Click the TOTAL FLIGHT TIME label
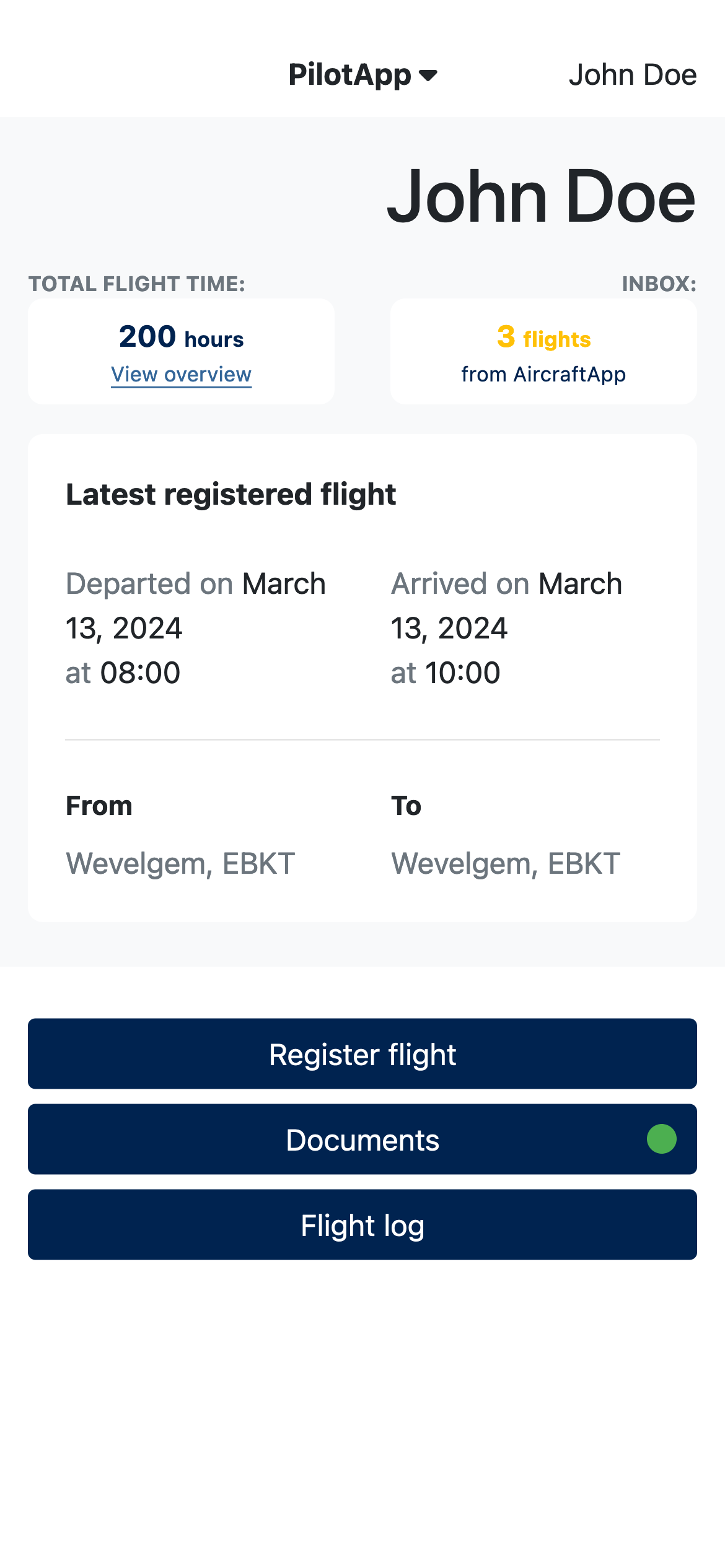The image size is (725, 1568). (137, 284)
